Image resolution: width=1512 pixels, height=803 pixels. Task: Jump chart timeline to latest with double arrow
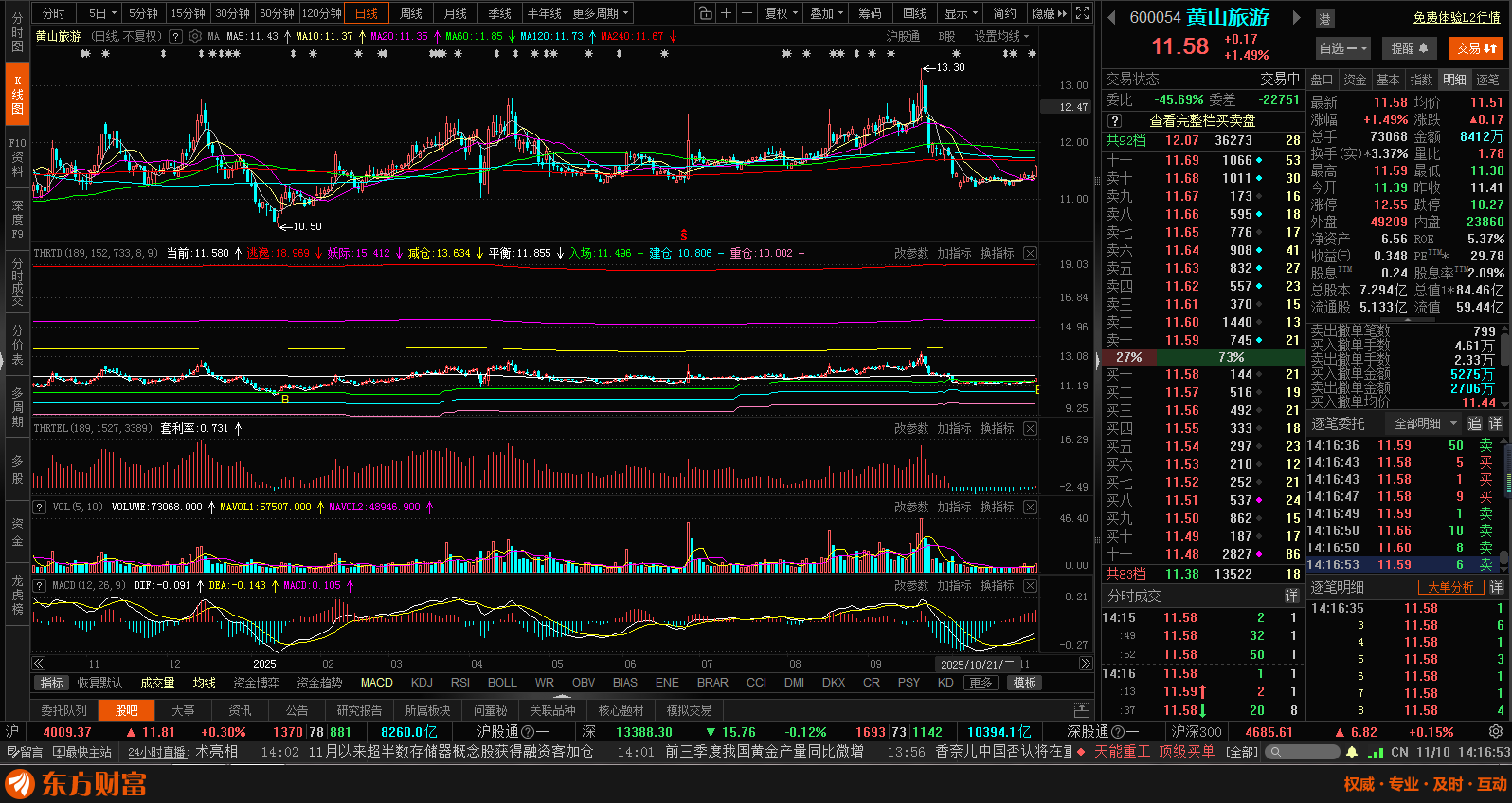pos(1086,664)
